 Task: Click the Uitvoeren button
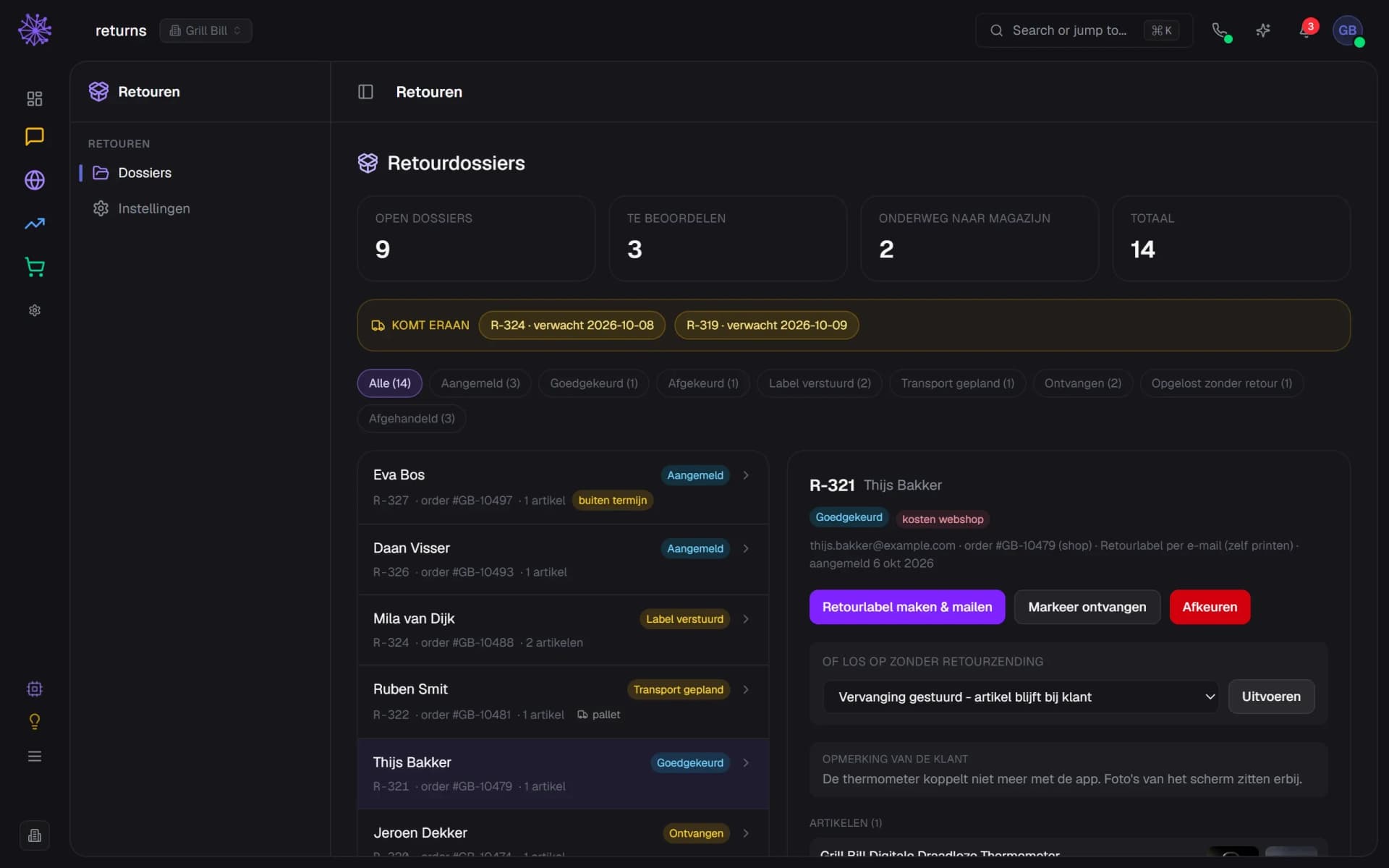point(1271,697)
